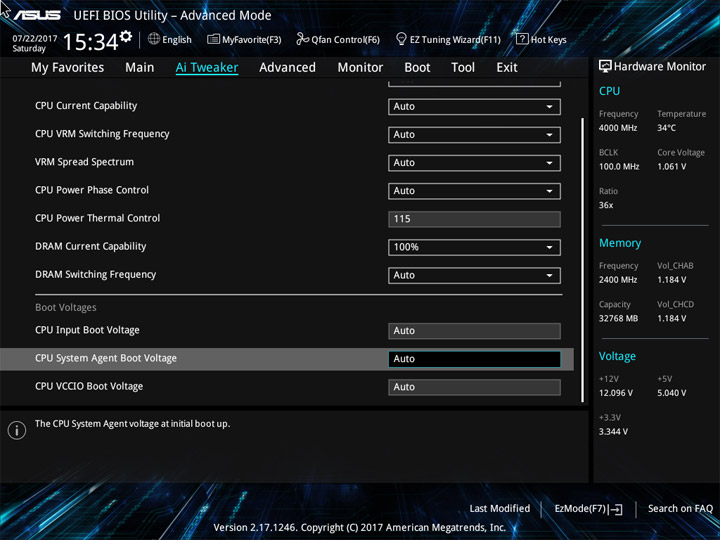The height and width of the screenshot is (540, 720).
Task: Expand CPU Current Capability dropdown
Action: (x=474, y=107)
